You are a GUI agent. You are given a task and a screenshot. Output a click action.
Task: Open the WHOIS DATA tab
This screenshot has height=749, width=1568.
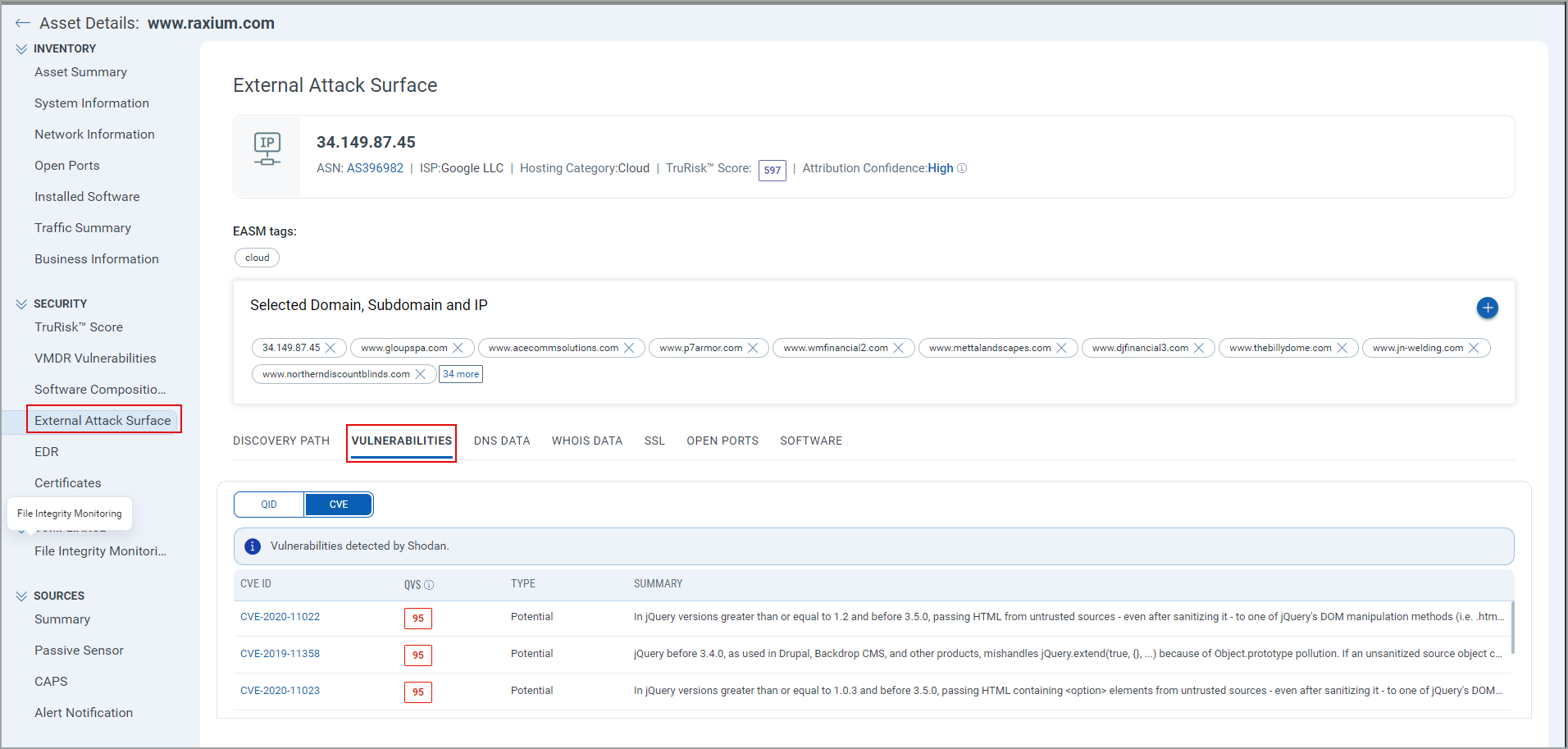(x=586, y=441)
